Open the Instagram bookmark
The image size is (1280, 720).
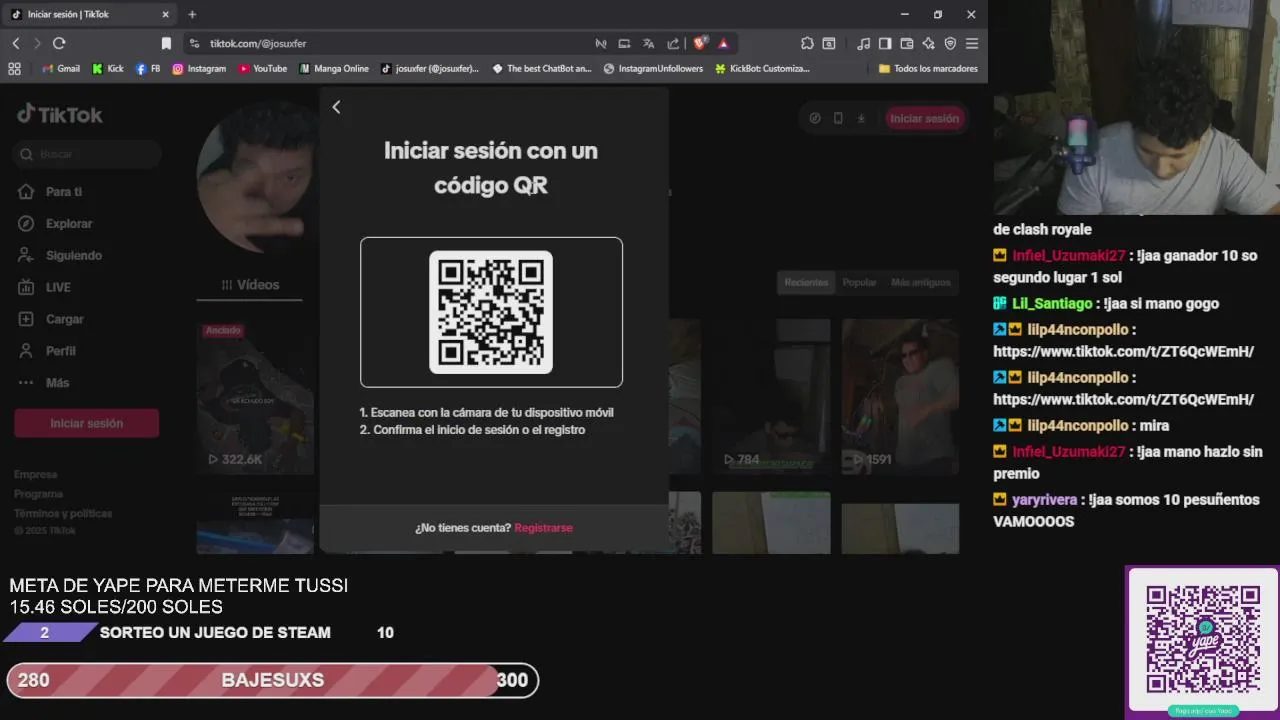[199, 69]
